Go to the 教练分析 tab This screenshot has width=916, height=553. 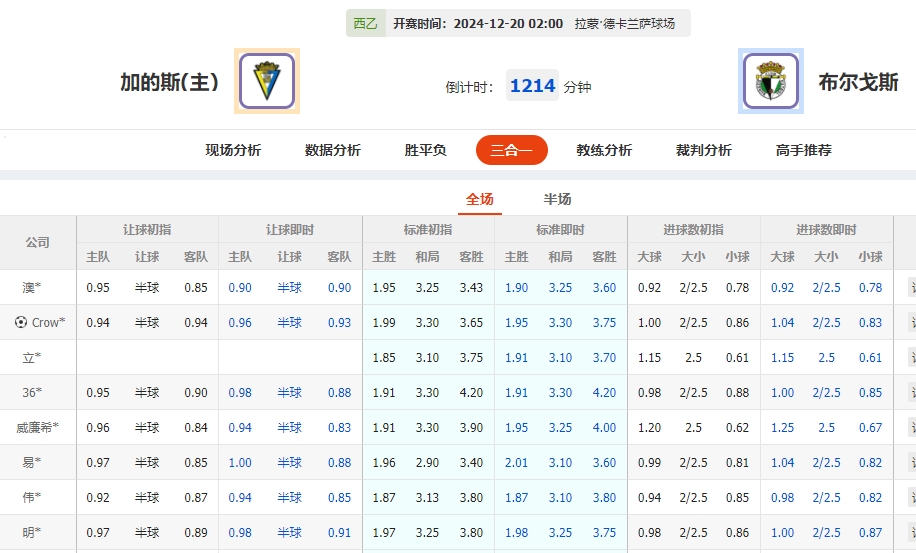(604, 150)
